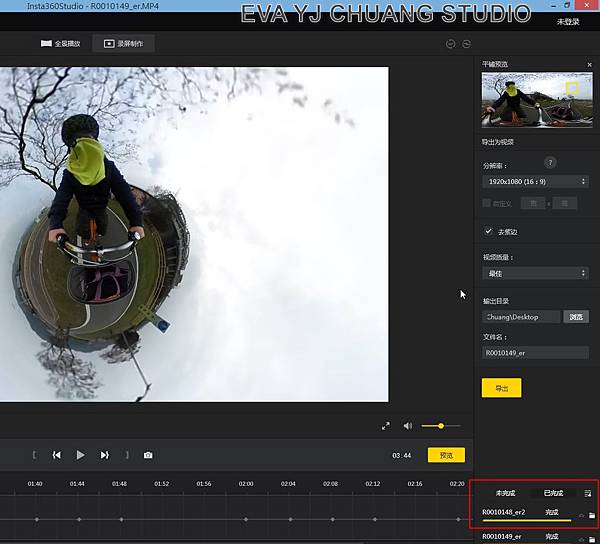Click the clear task list icon
The height and width of the screenshot is (544, 600).
[588, 493]
